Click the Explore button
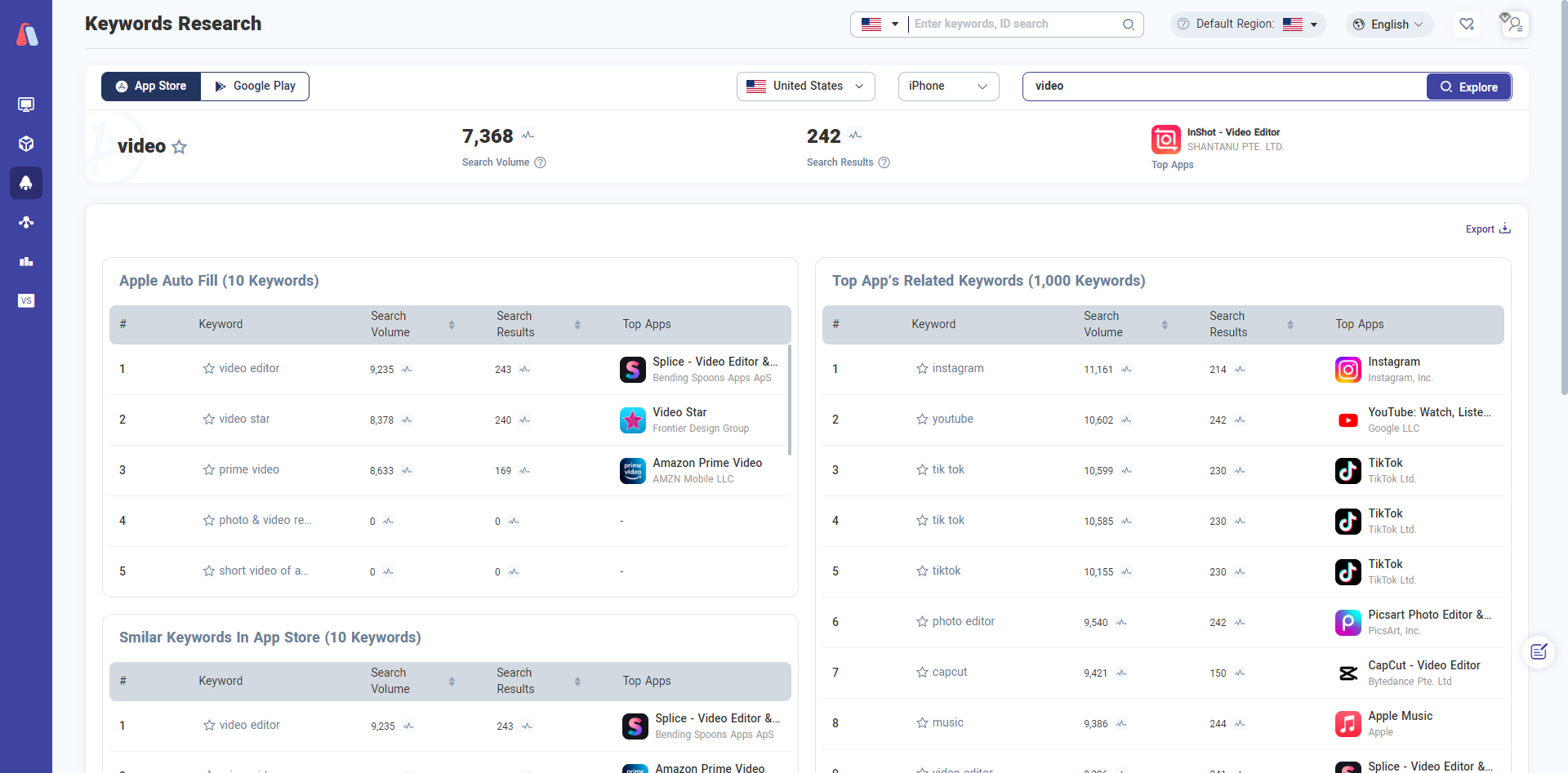1568x773 pixels. pyautogui.click(x=1468, y=87)
